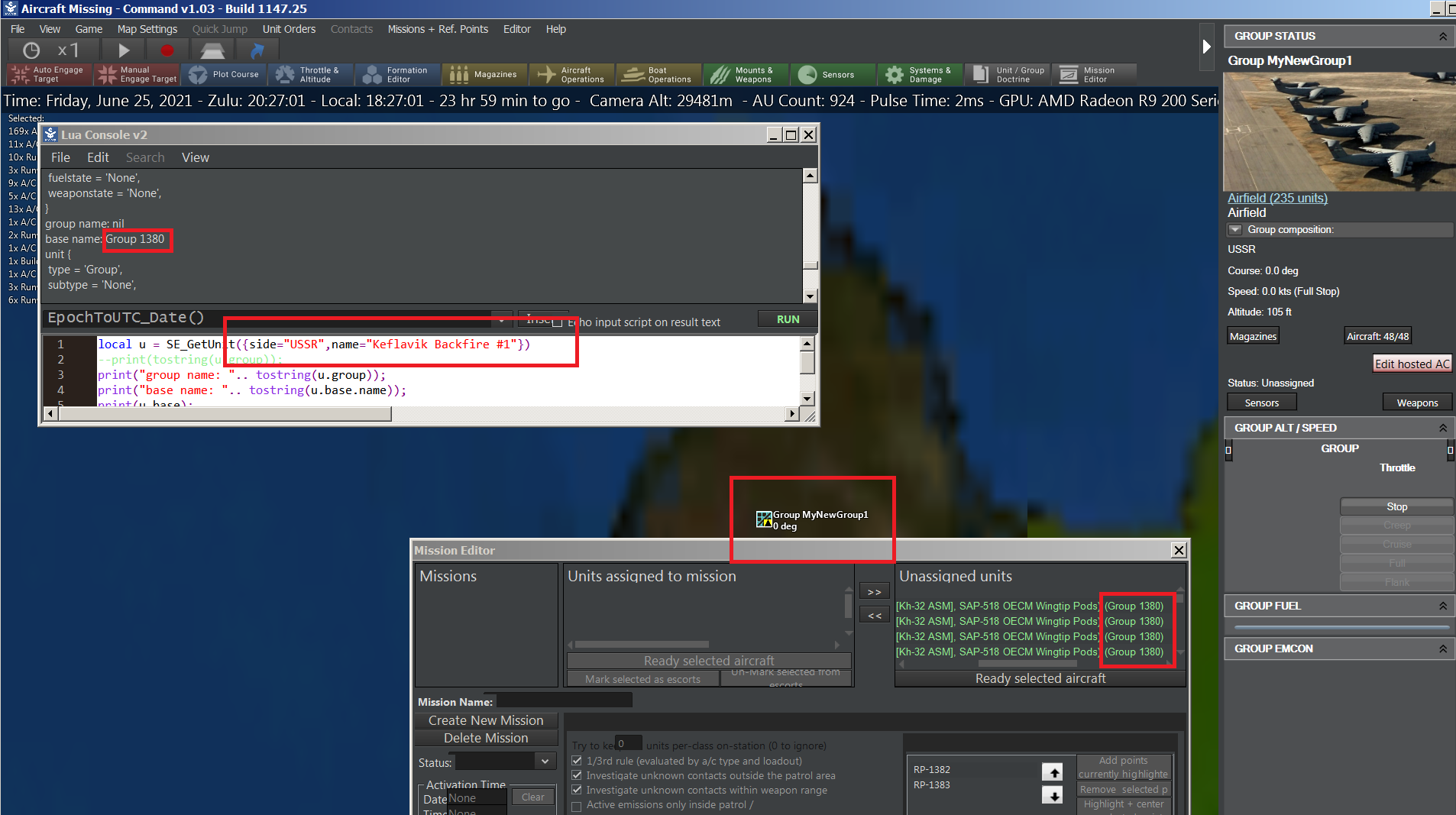Click the group altitude slider handle
The width and height of the screenshot is (1456, 815).
1228,450
